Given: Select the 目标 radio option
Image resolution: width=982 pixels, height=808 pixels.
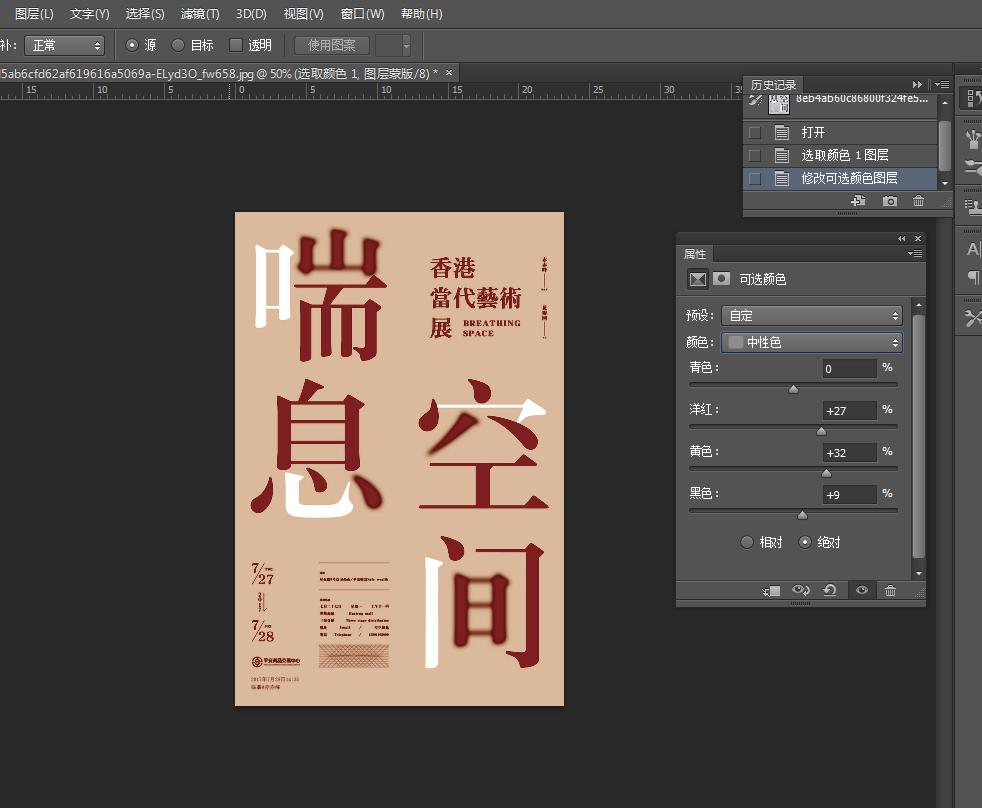Looking at the screenshot, I should pyautogui.click(x=178, y=45).
